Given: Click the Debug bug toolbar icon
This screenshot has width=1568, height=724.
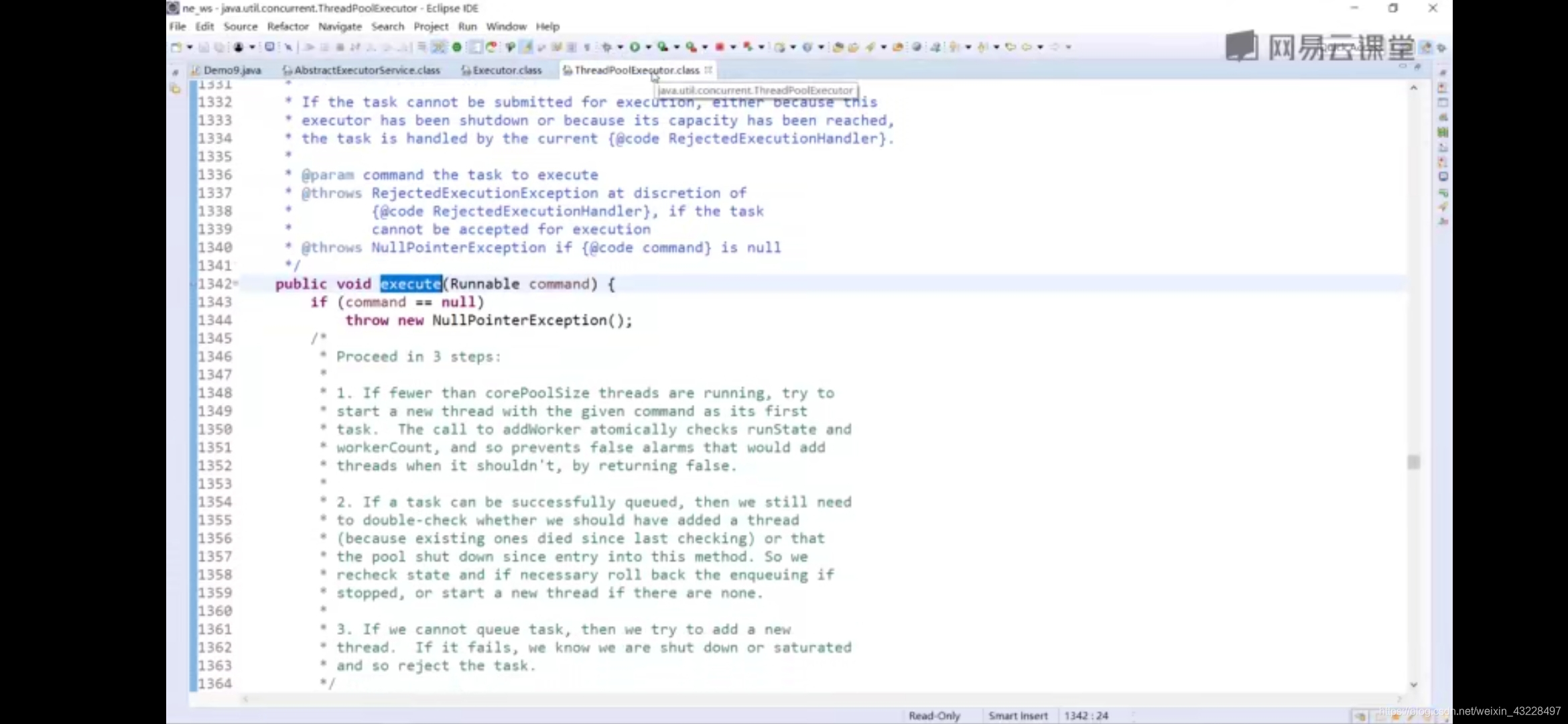Looking at the screenshot, I should (607, 47).
